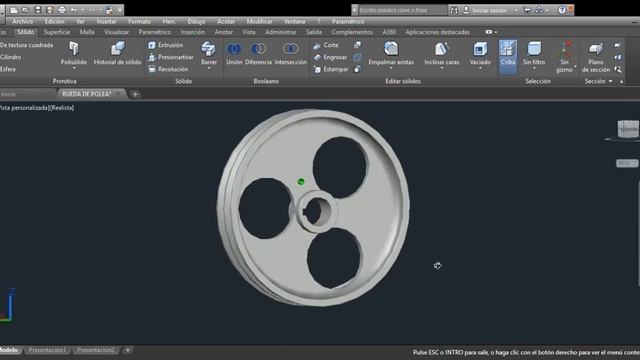The height and width of the screenshot is (360, 640).
Task: Click the Save As icon in quick access toolbar
Action: 50,10
